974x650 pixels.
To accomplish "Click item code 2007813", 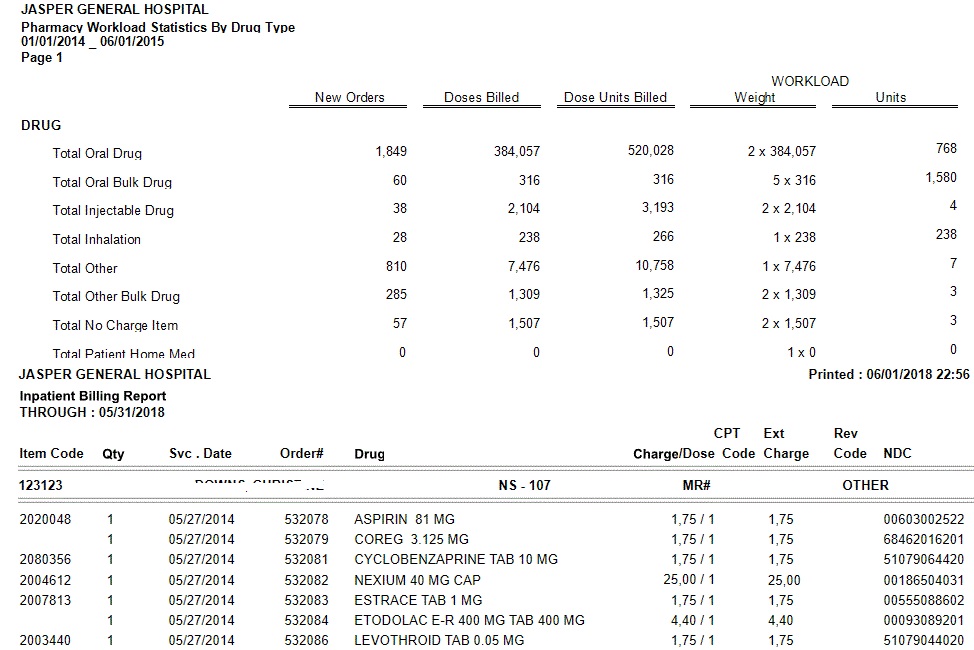I will (45, 600).
